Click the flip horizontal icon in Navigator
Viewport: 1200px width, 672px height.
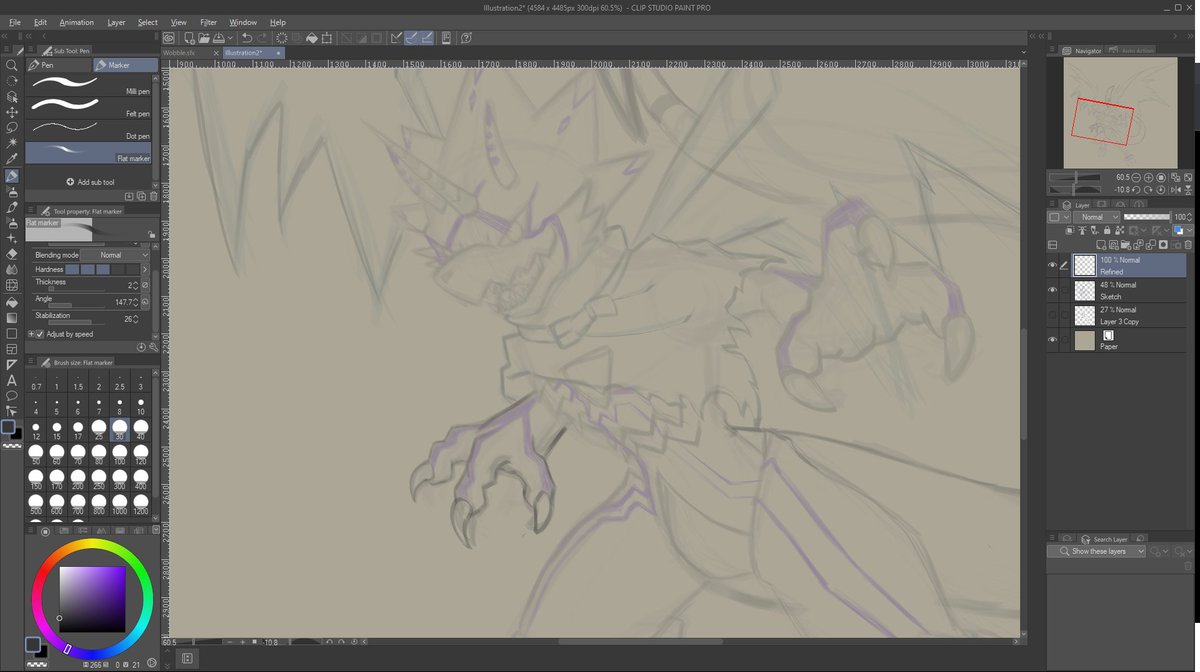coord(1175,190)
